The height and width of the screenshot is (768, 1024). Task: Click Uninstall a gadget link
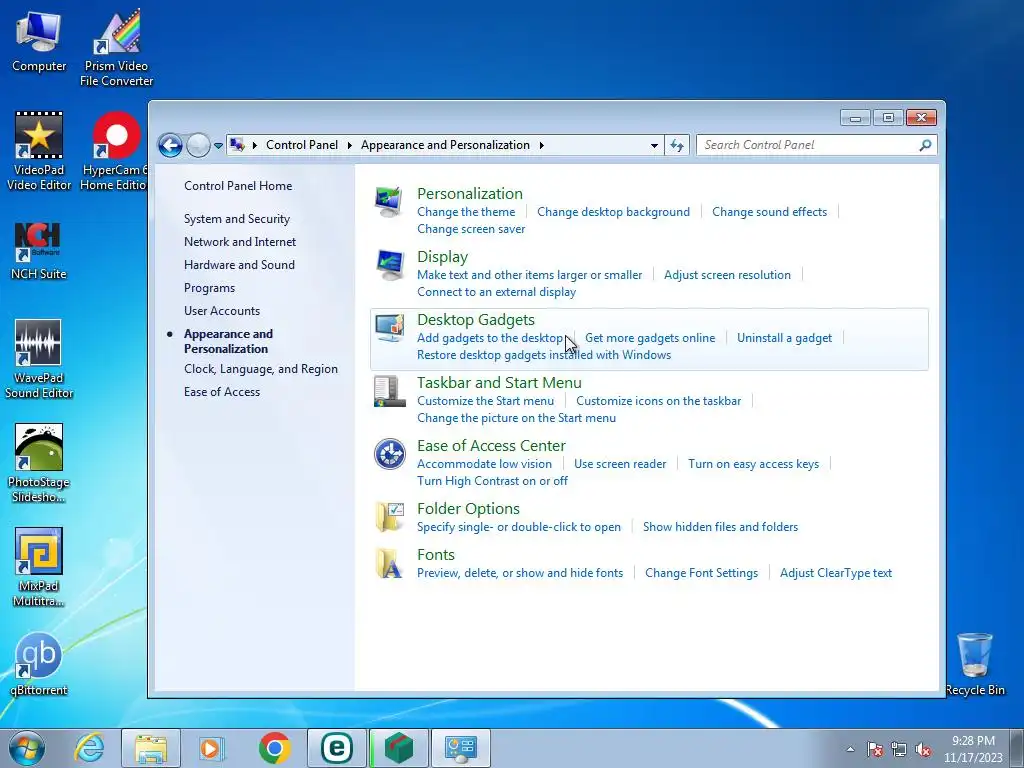pos(784,338)
